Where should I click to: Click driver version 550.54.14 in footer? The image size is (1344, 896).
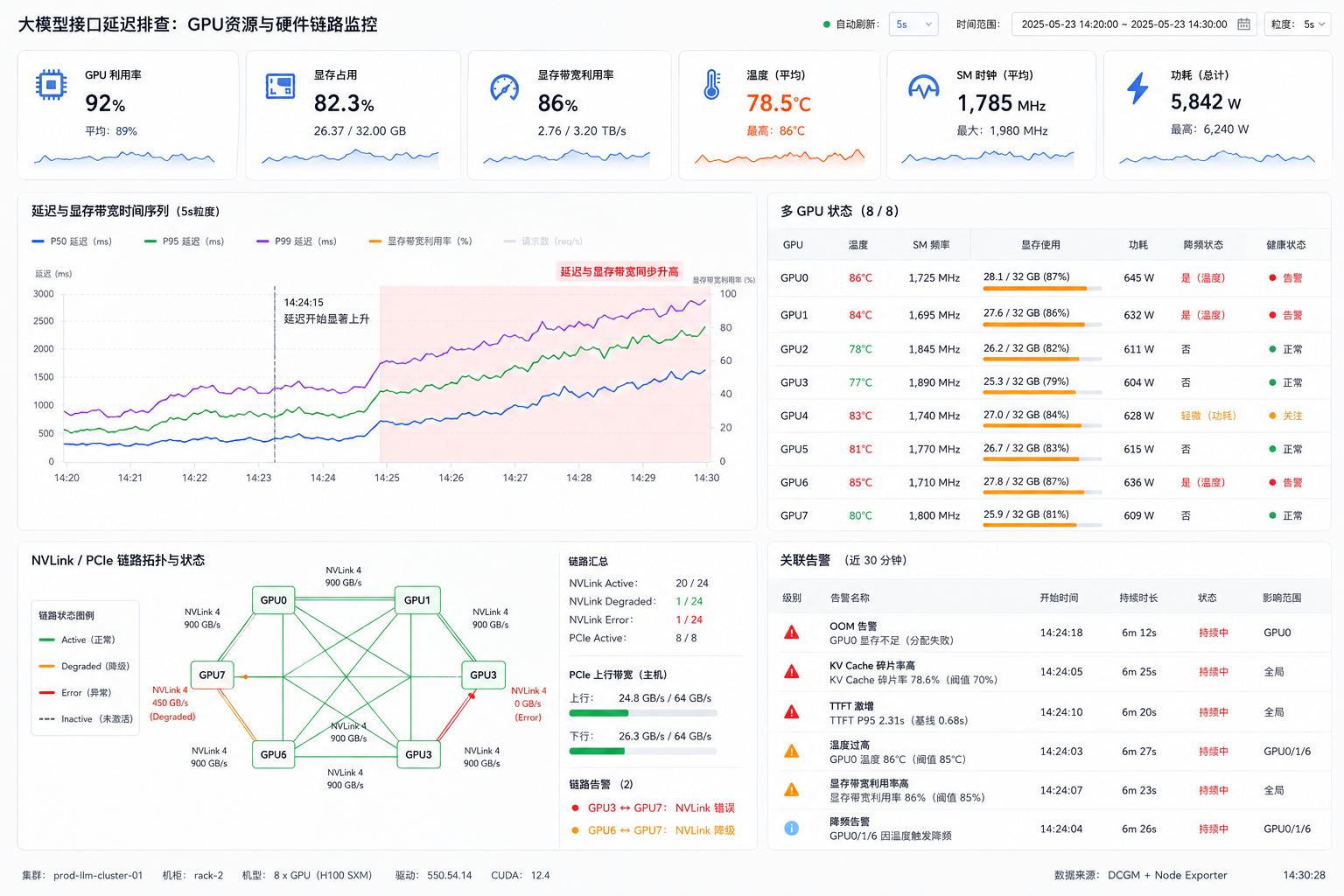pyautogui.click(x=450, y=875)
